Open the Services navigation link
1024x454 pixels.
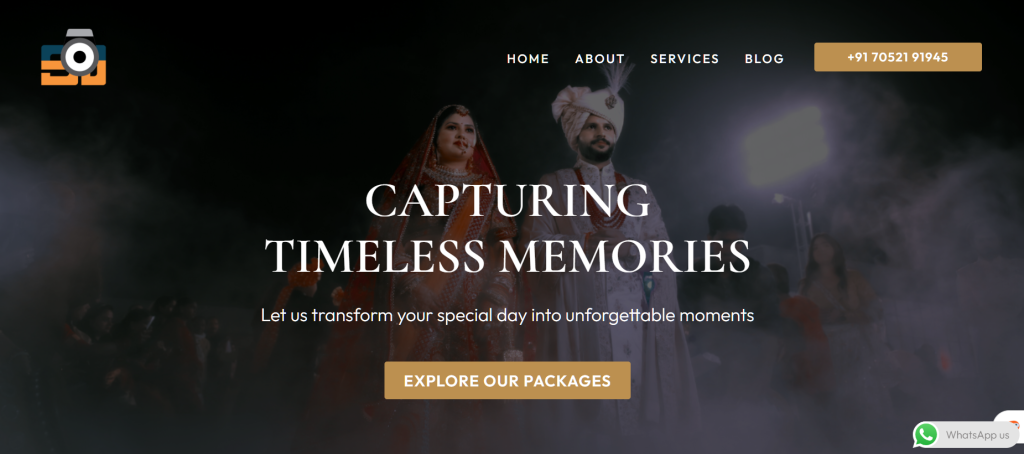coord(684,59)
